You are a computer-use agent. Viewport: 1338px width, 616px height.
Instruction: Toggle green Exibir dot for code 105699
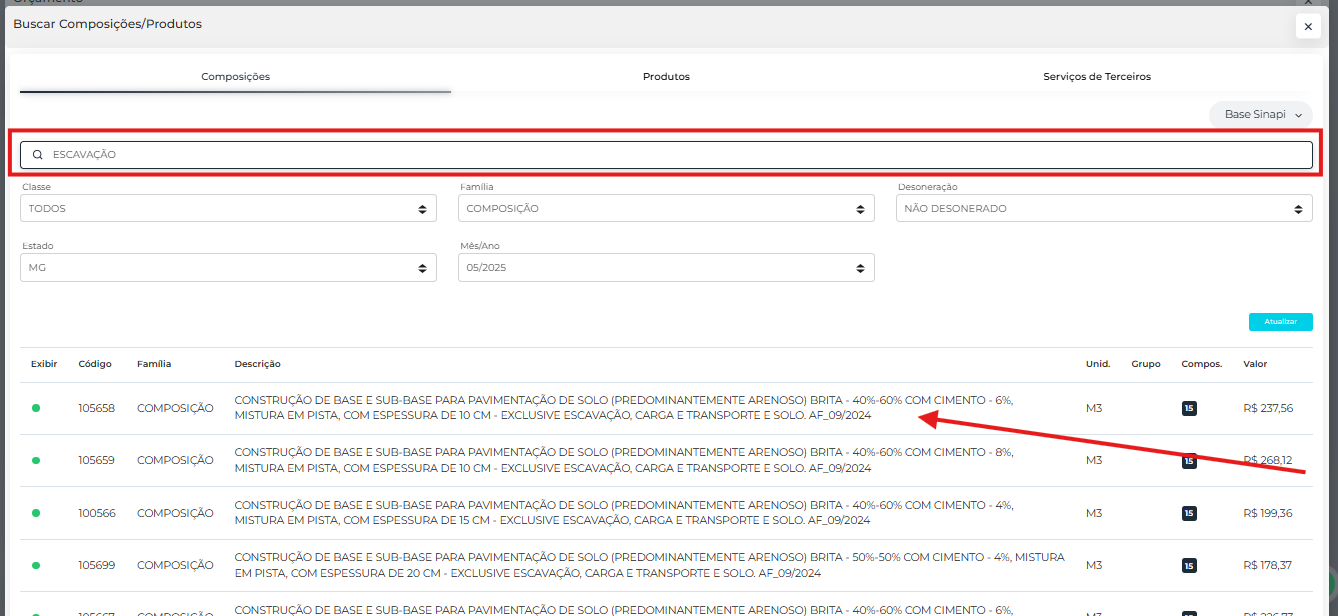pyautogui.click(x=36, y=565)
